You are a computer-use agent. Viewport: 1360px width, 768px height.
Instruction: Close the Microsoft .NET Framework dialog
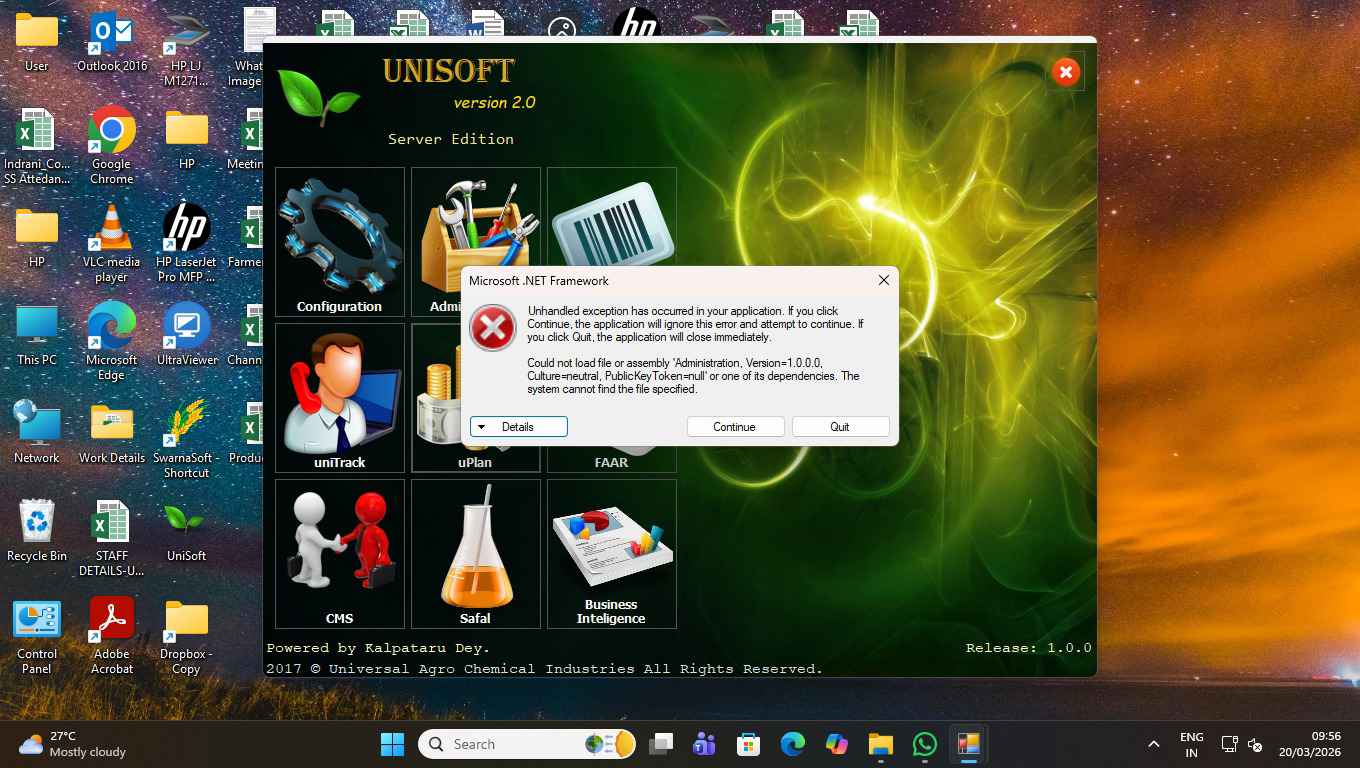tap(883, 281)
